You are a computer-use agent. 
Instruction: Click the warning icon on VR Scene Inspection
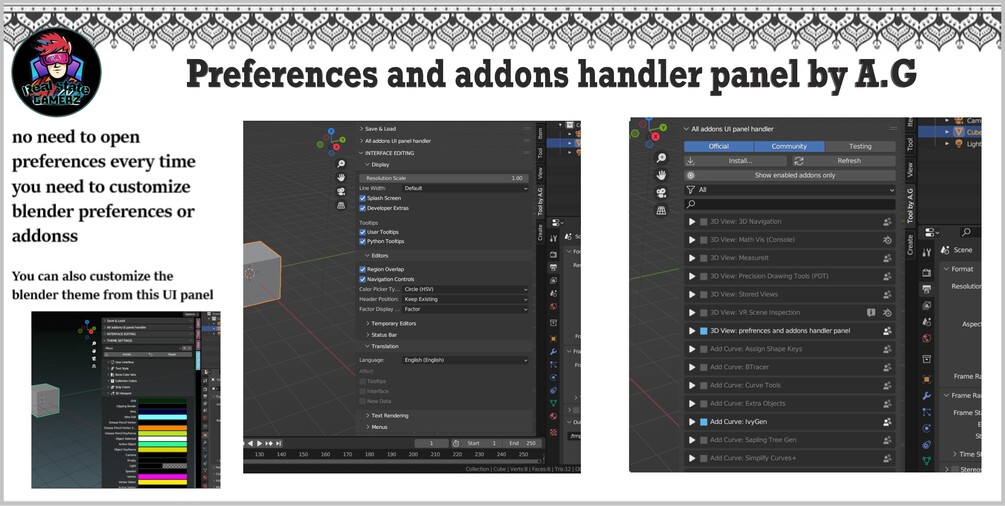pyautogui.click(x=871, y=313)
